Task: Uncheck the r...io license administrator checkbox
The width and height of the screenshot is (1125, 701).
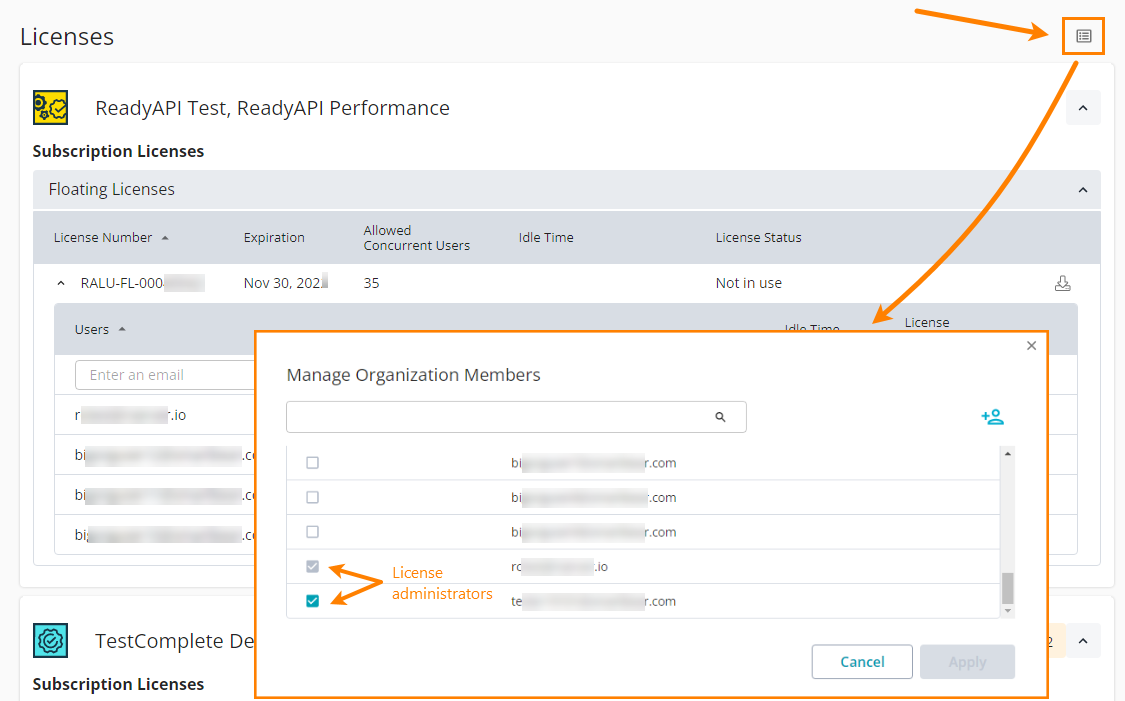Action: tap(312, 566)
